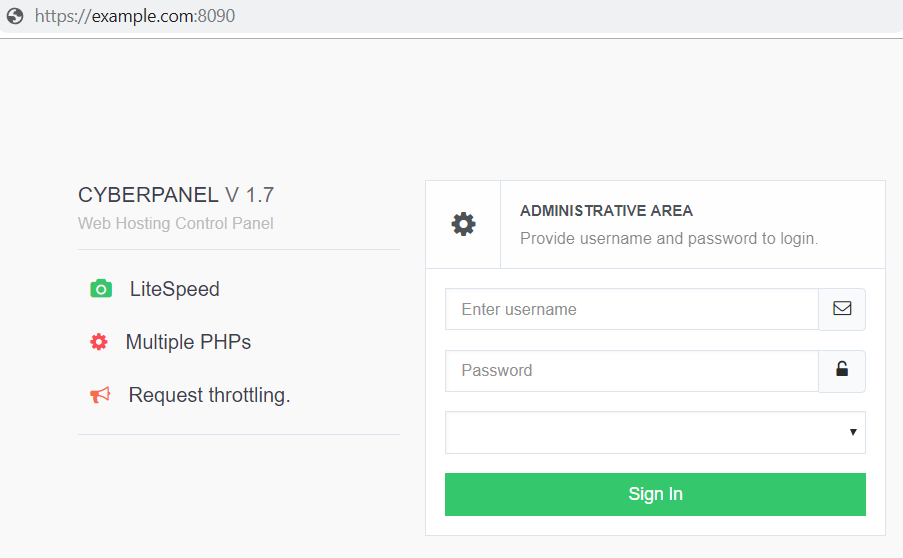Click the envelope icon next to username field
This screenshot has width=903, height=558.
pos(842,309)
